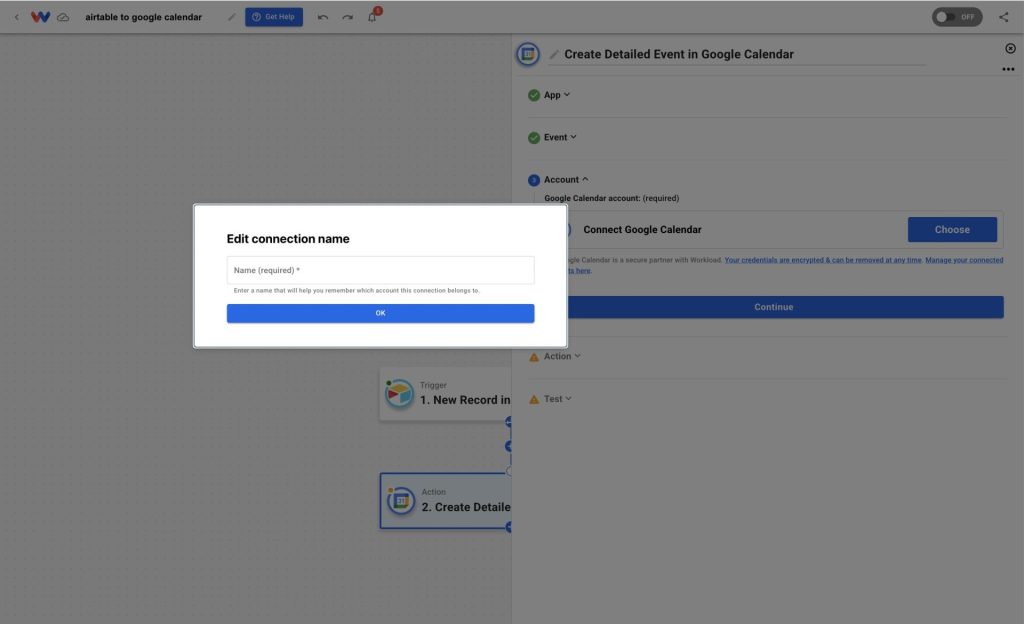Image resolution: width=1024 pixels, height=624 pixels.
Task: Click the Airtable icon on trigger step
Action: click(399, 394)
